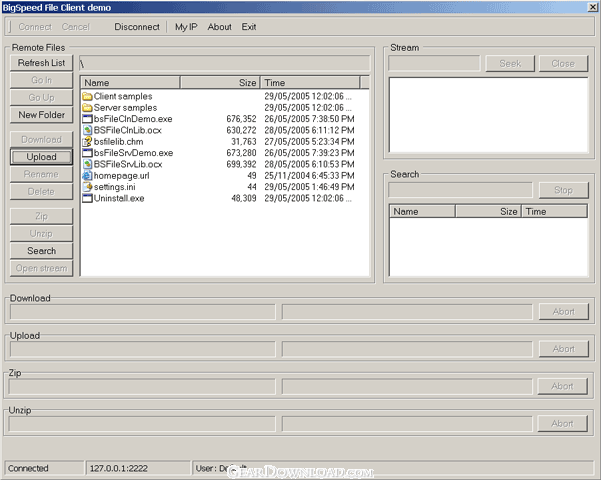Click the Rename button
The height and width of the screenshot is (480, 601).
[41, 174]
